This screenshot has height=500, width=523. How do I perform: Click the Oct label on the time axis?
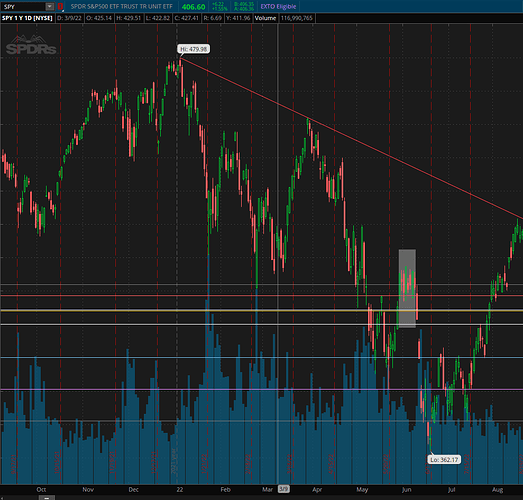coord(41,489)
